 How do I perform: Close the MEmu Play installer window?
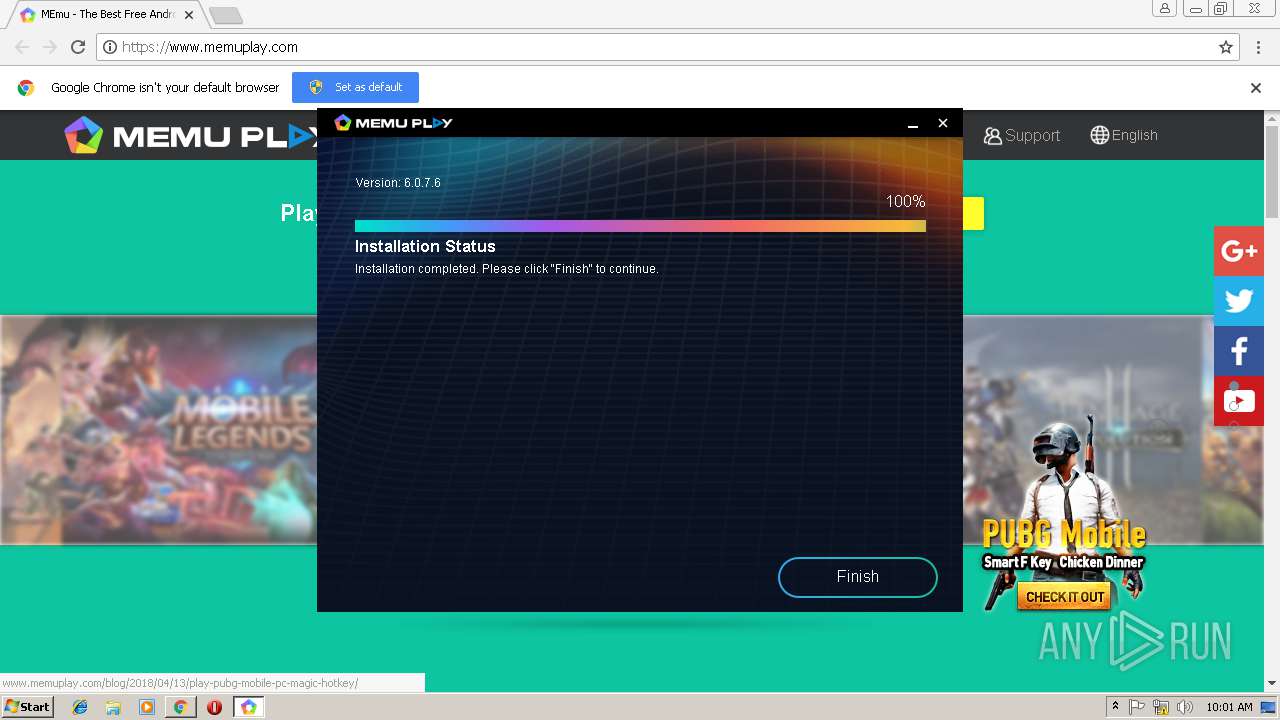pyautogui.click(x=942, y=123)
